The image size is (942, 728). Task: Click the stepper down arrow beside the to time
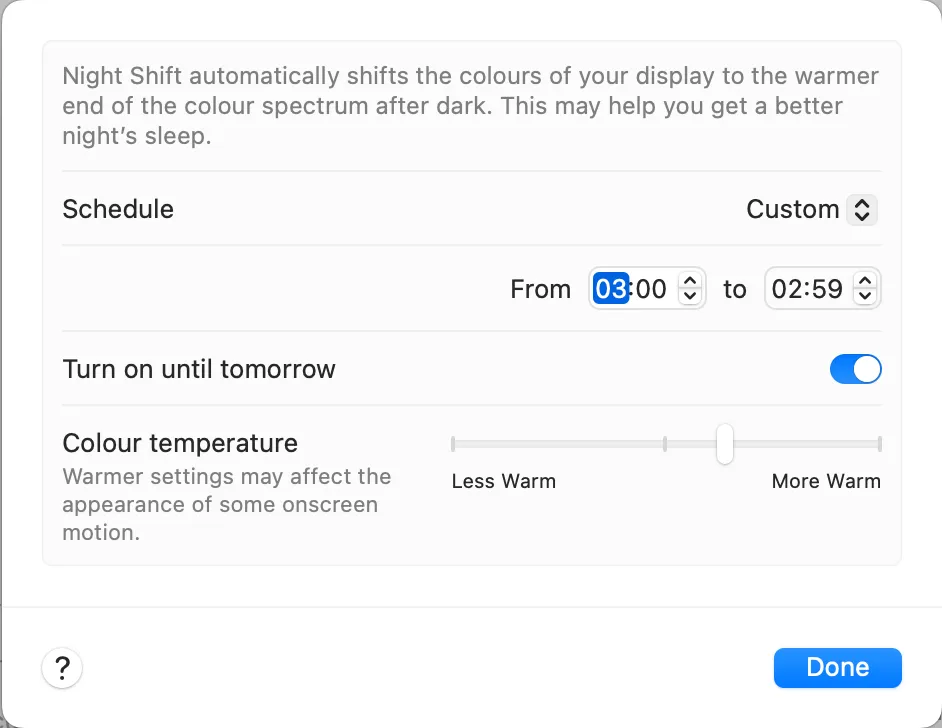[866, 295]
